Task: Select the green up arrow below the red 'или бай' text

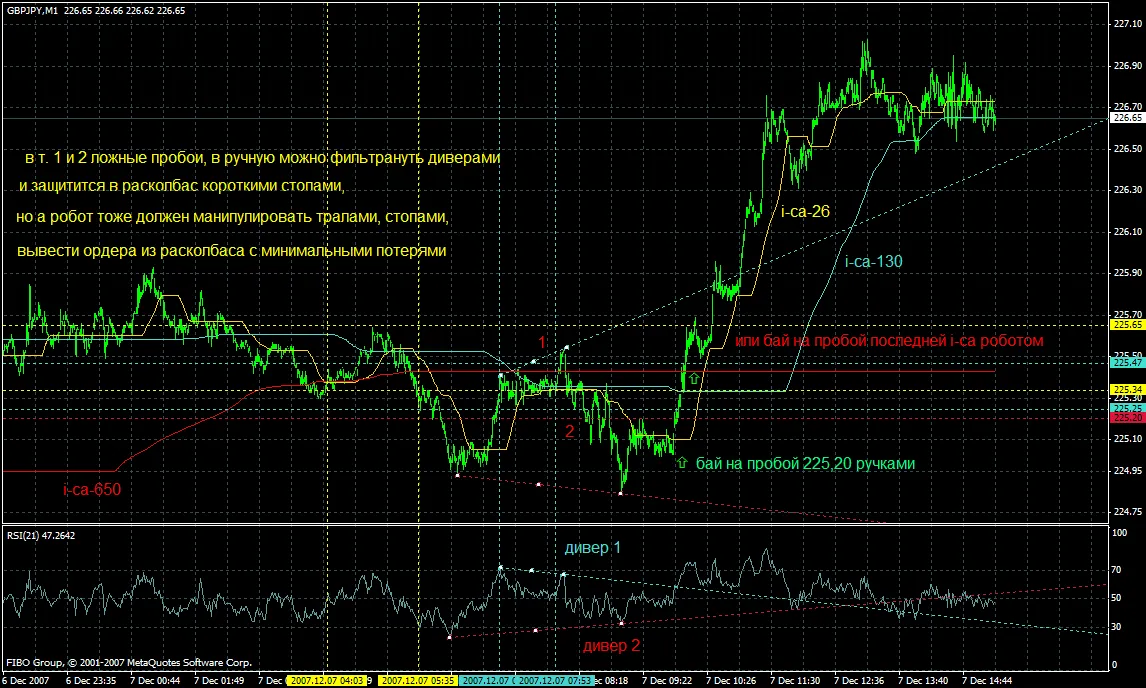Action: click(x=692, y=380)
